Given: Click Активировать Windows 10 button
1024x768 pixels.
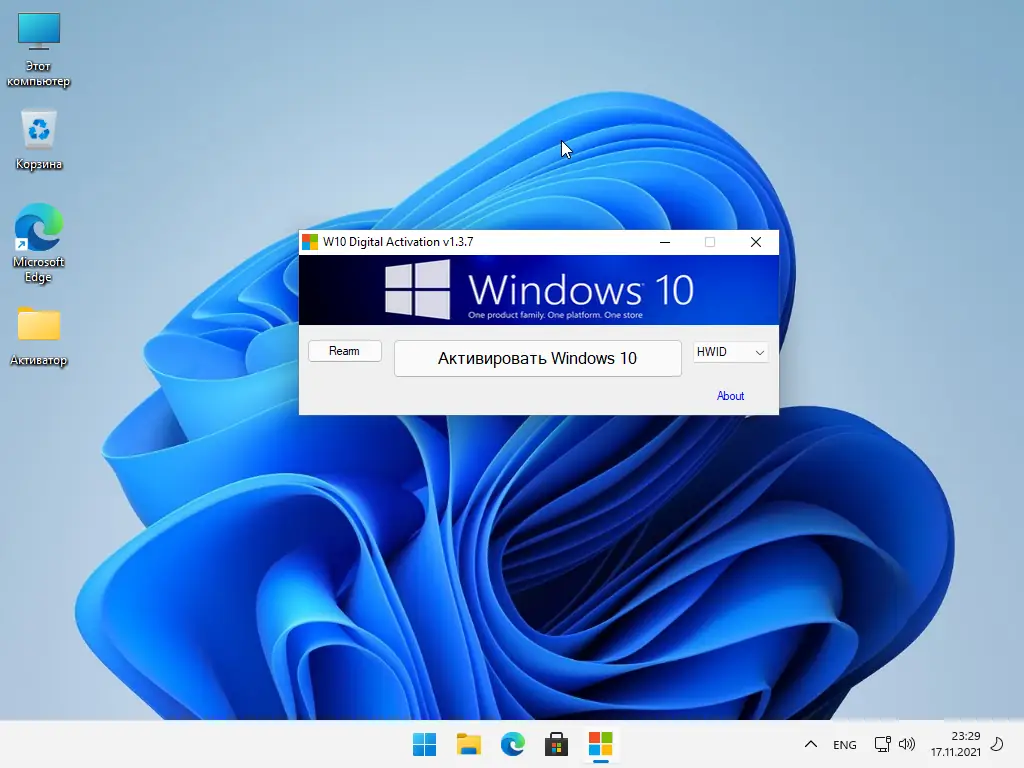Looking at the screenshot, I should 537,358.
